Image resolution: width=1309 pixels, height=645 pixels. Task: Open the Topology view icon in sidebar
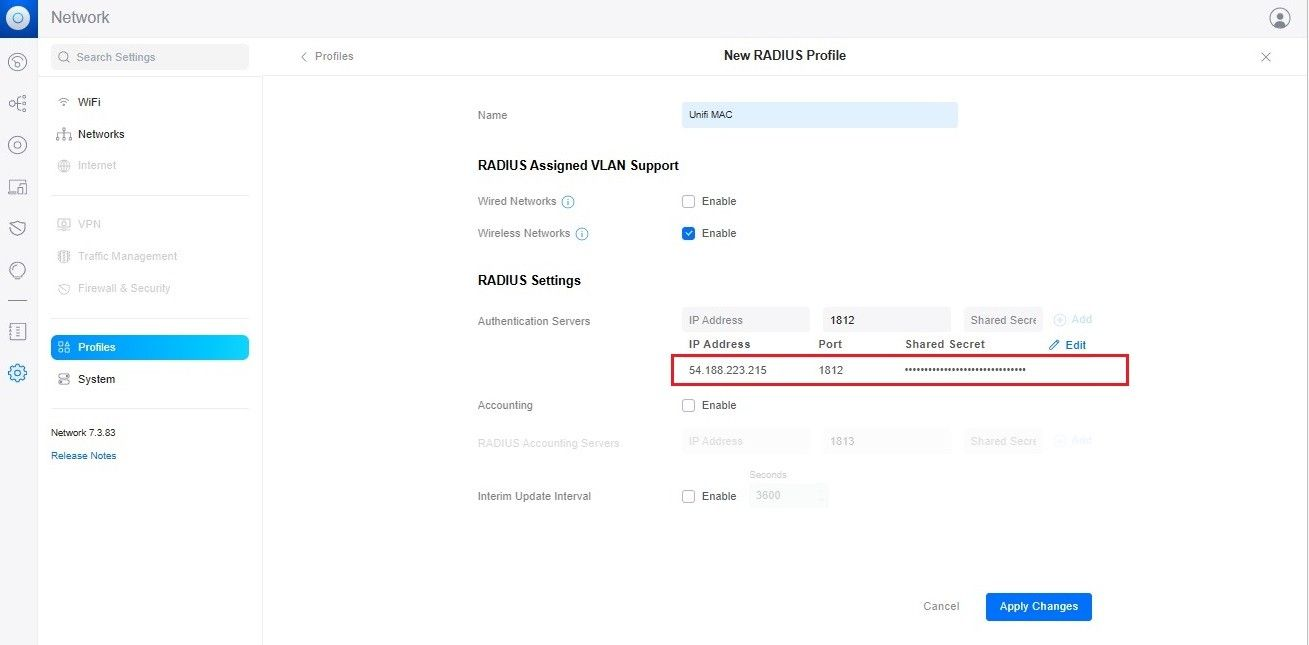point(17,103)
